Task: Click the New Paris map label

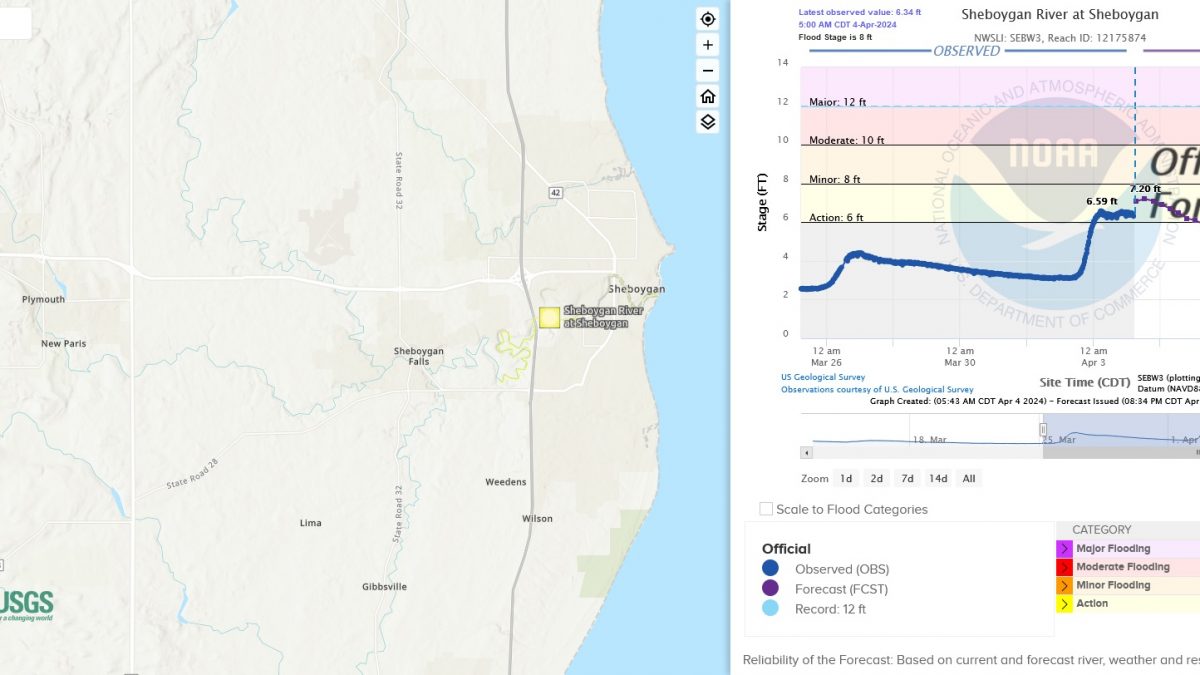Action: [x=64, y=344]
